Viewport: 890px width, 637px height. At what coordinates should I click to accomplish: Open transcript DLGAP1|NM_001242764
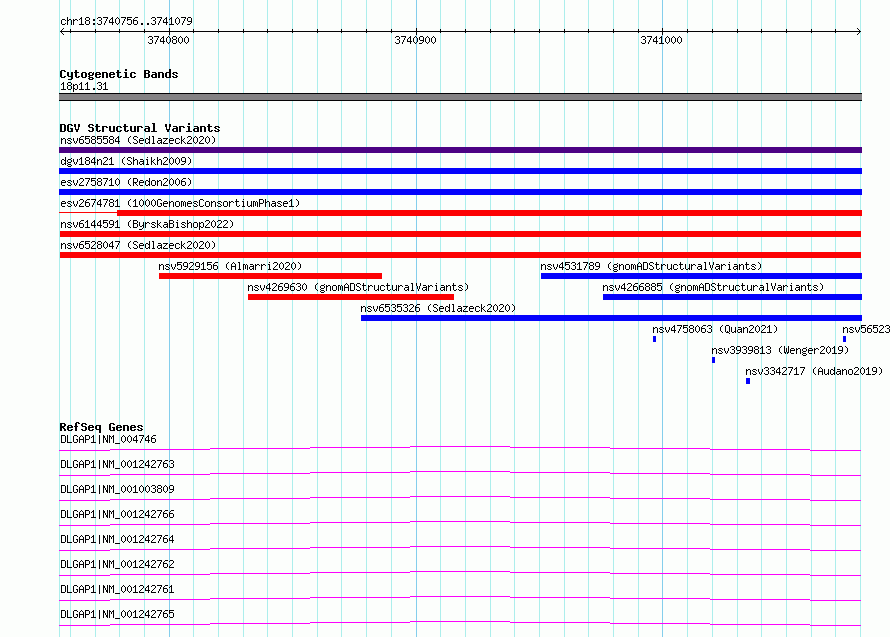click(x=117, y=539)
